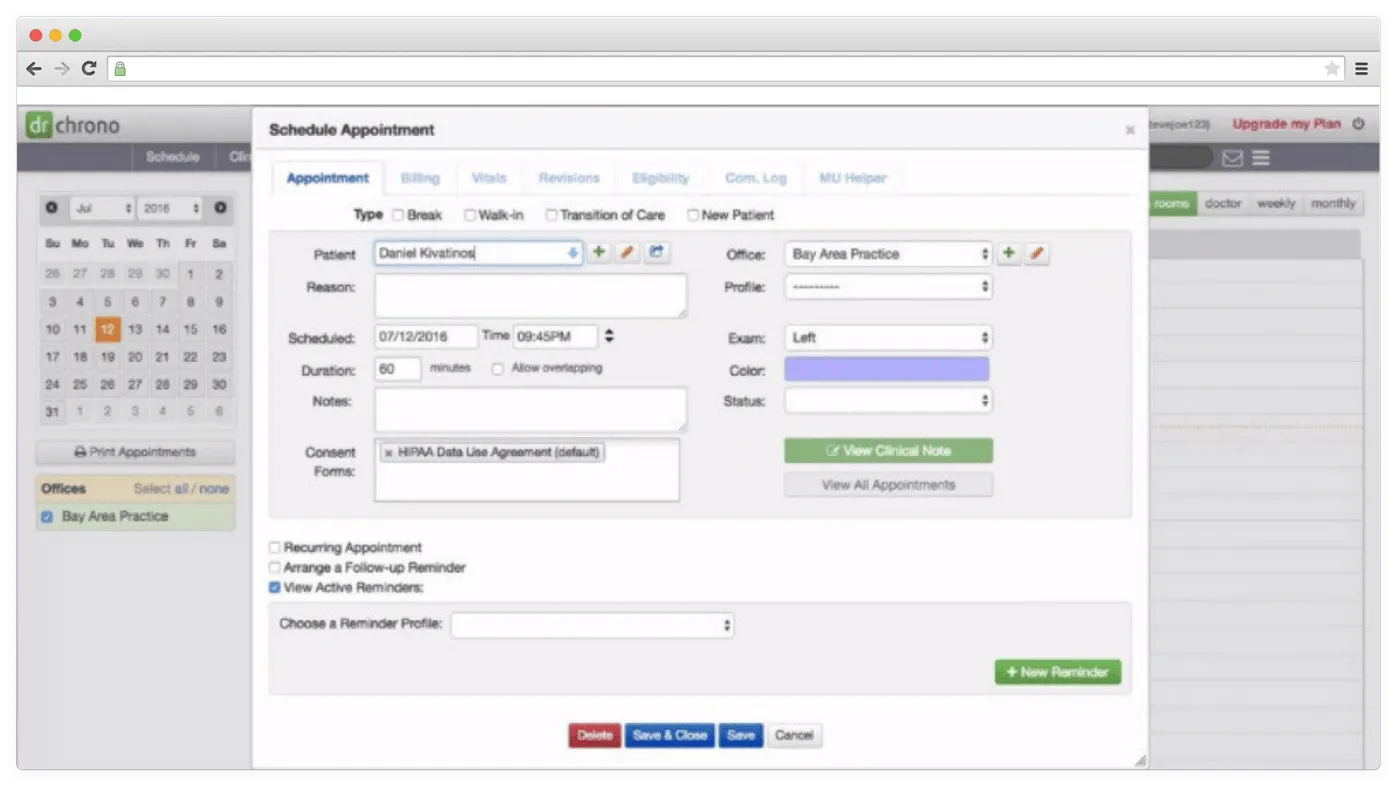Switch to the Eligibility tab

661,178
